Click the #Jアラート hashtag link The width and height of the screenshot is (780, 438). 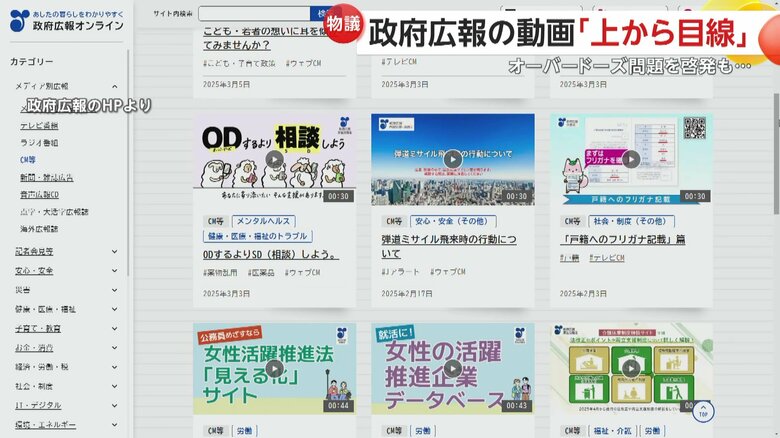point(401,272)
